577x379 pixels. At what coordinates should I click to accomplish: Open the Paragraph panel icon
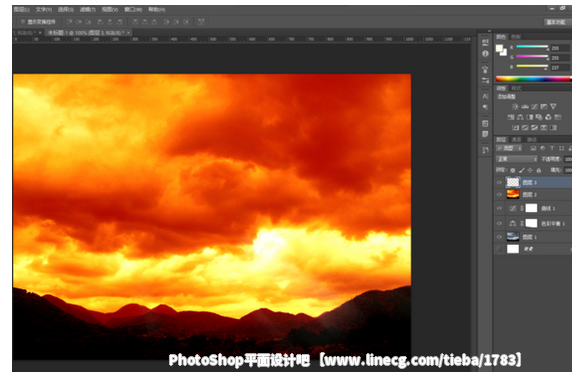pos(485,107)
